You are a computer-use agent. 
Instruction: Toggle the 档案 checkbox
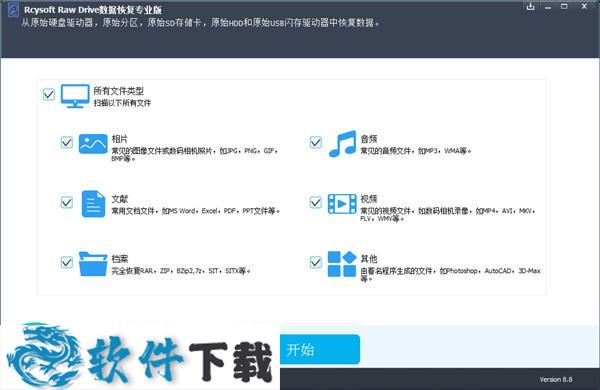click(67, 262)
